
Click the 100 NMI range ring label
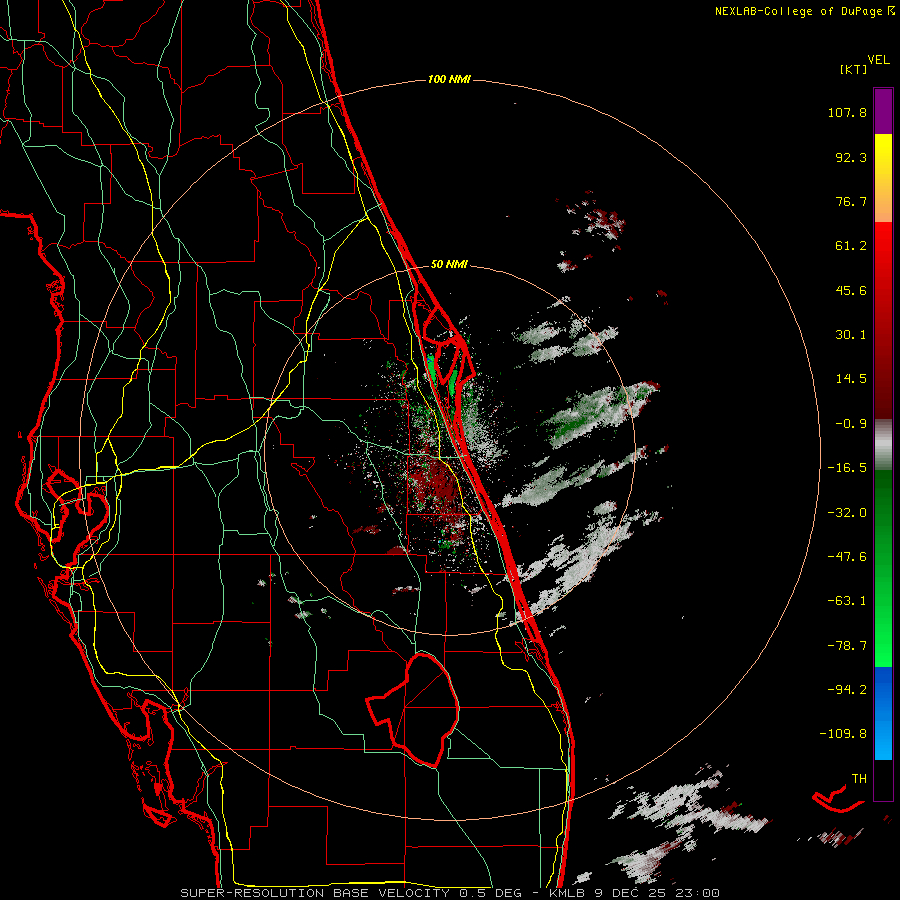click(x=449, y=79)
